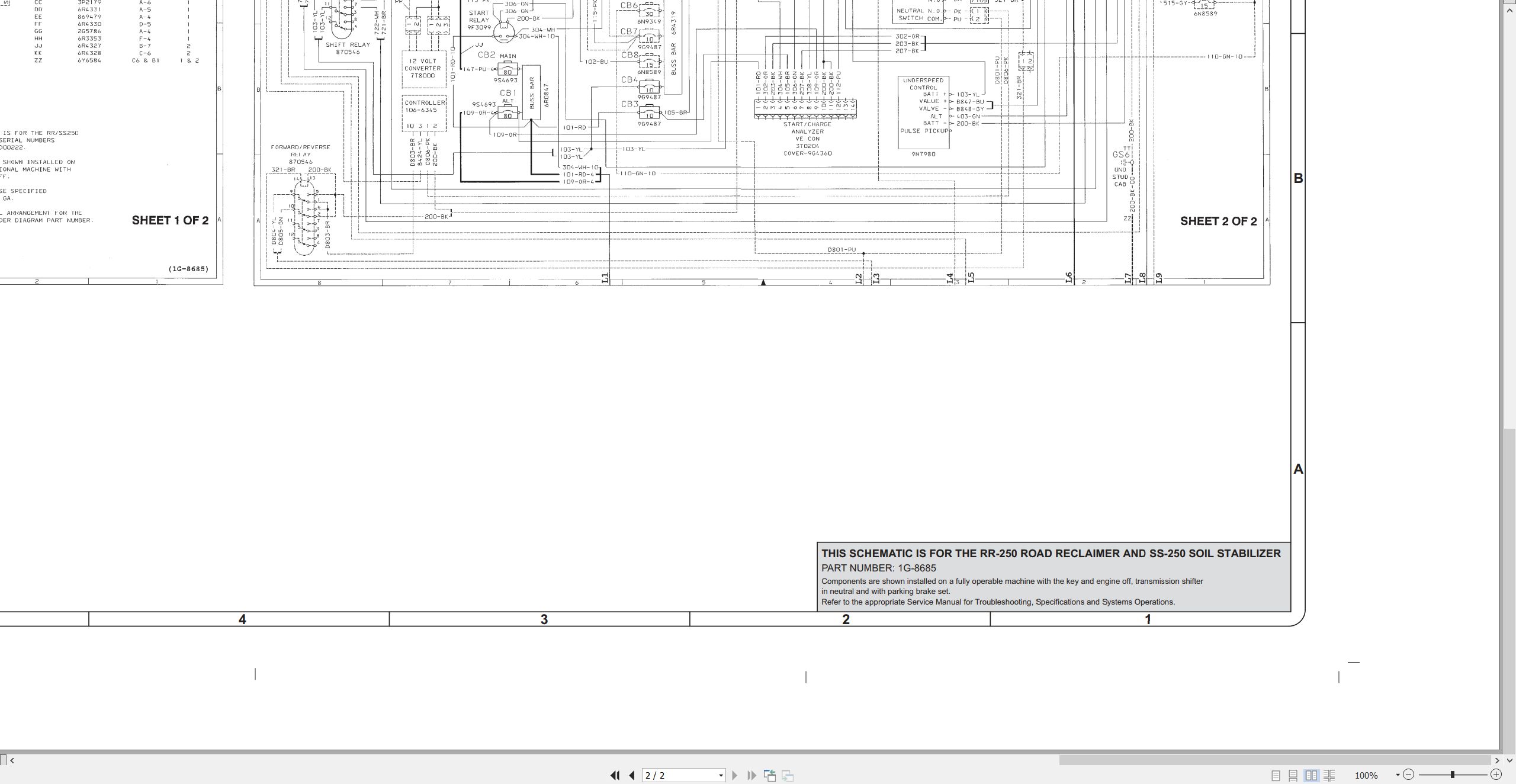Go to the next page
Viewport: 1516px width, 784px height.
(735, 775)
